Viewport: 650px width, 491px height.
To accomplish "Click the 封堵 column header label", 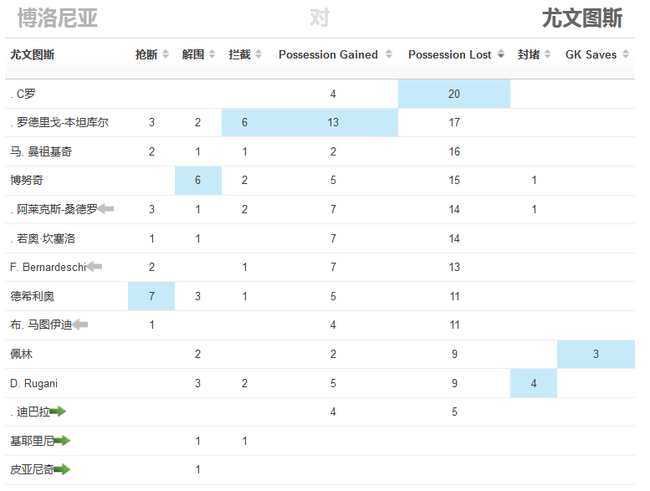I will point(528,54).
